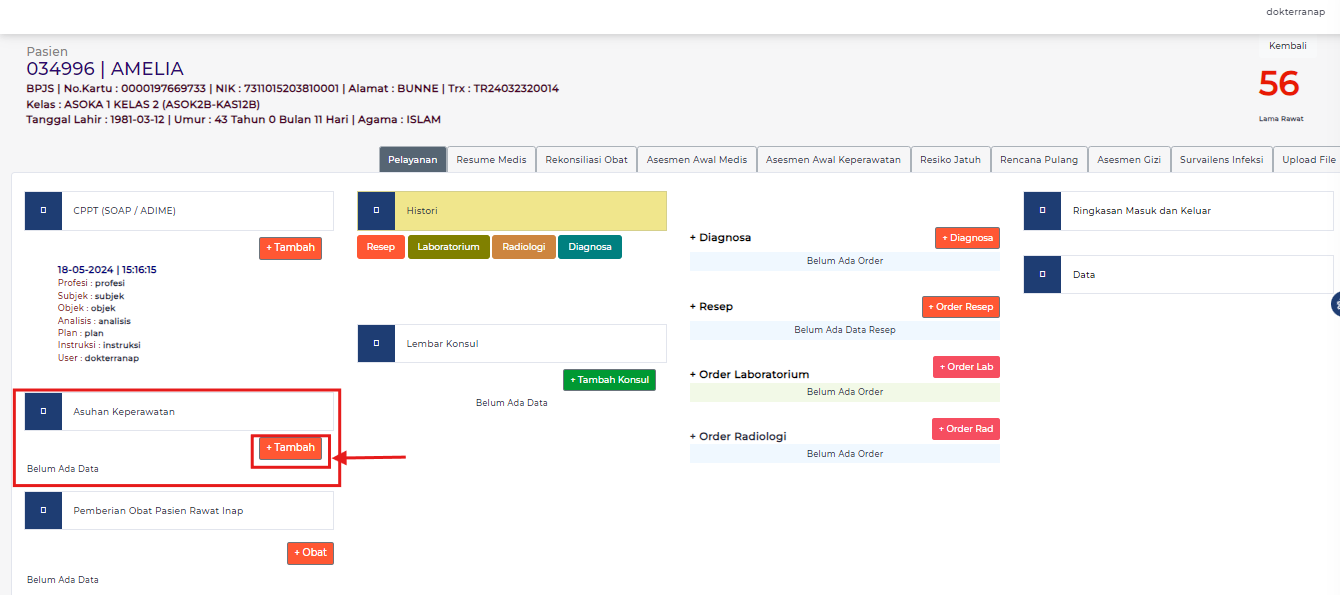
Task: Click the CPPT (SOAP / ADIME) square icon
Action: (x=43, y=211)
